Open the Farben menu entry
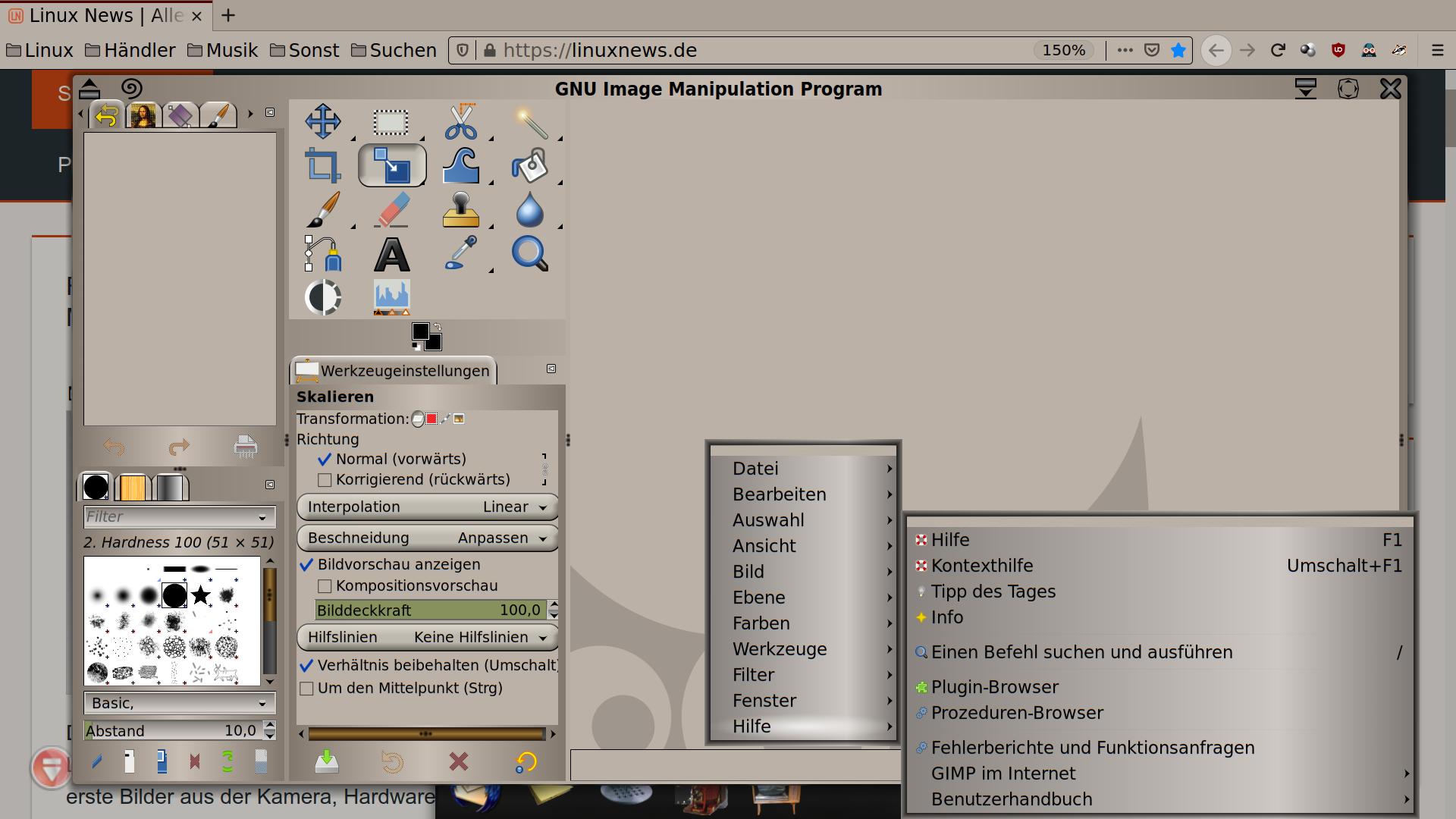Image resolution: width=1456 pixels, height=819 pixels. click(803, 623)
